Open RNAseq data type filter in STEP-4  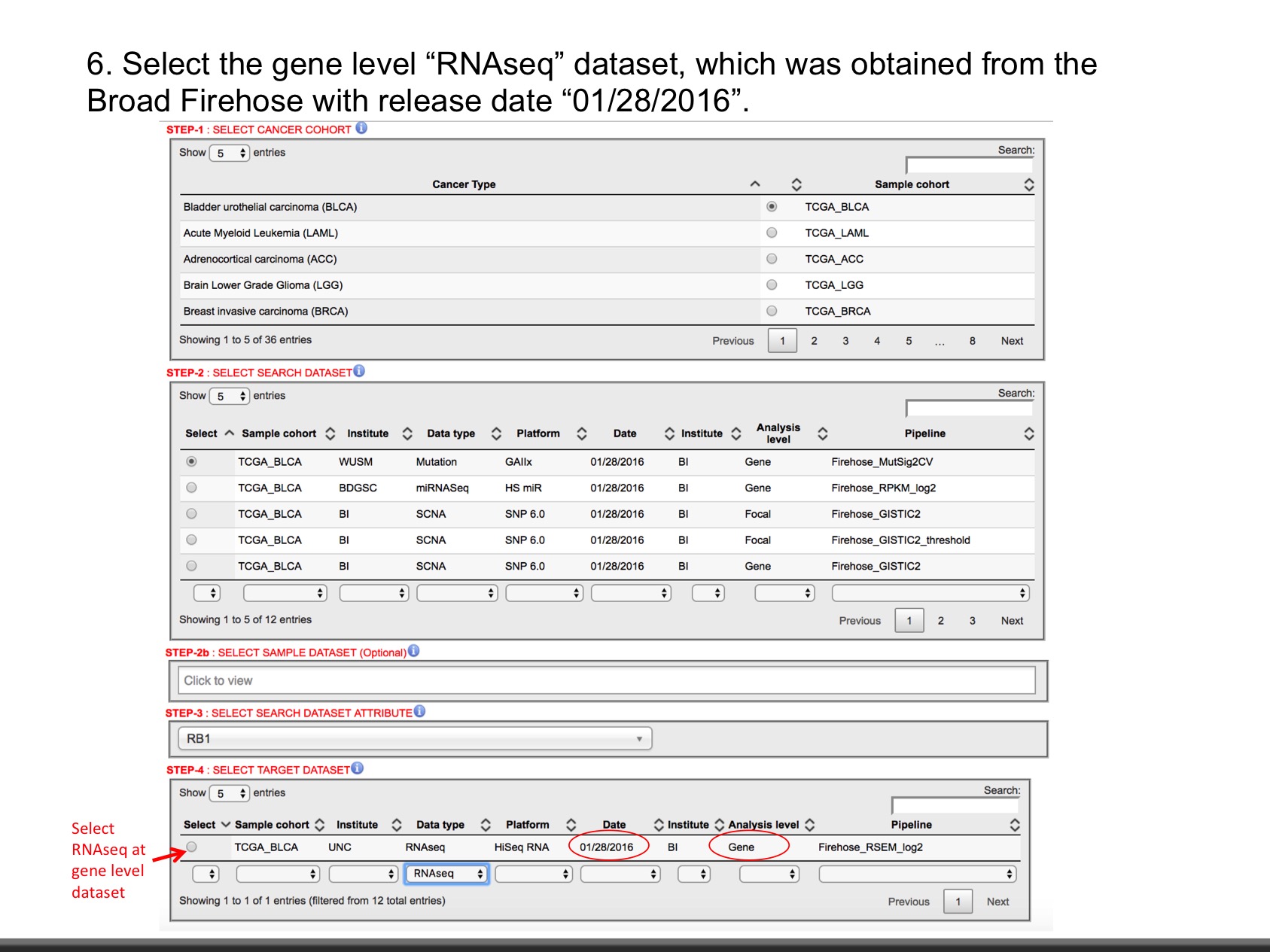tap(447, 874)
